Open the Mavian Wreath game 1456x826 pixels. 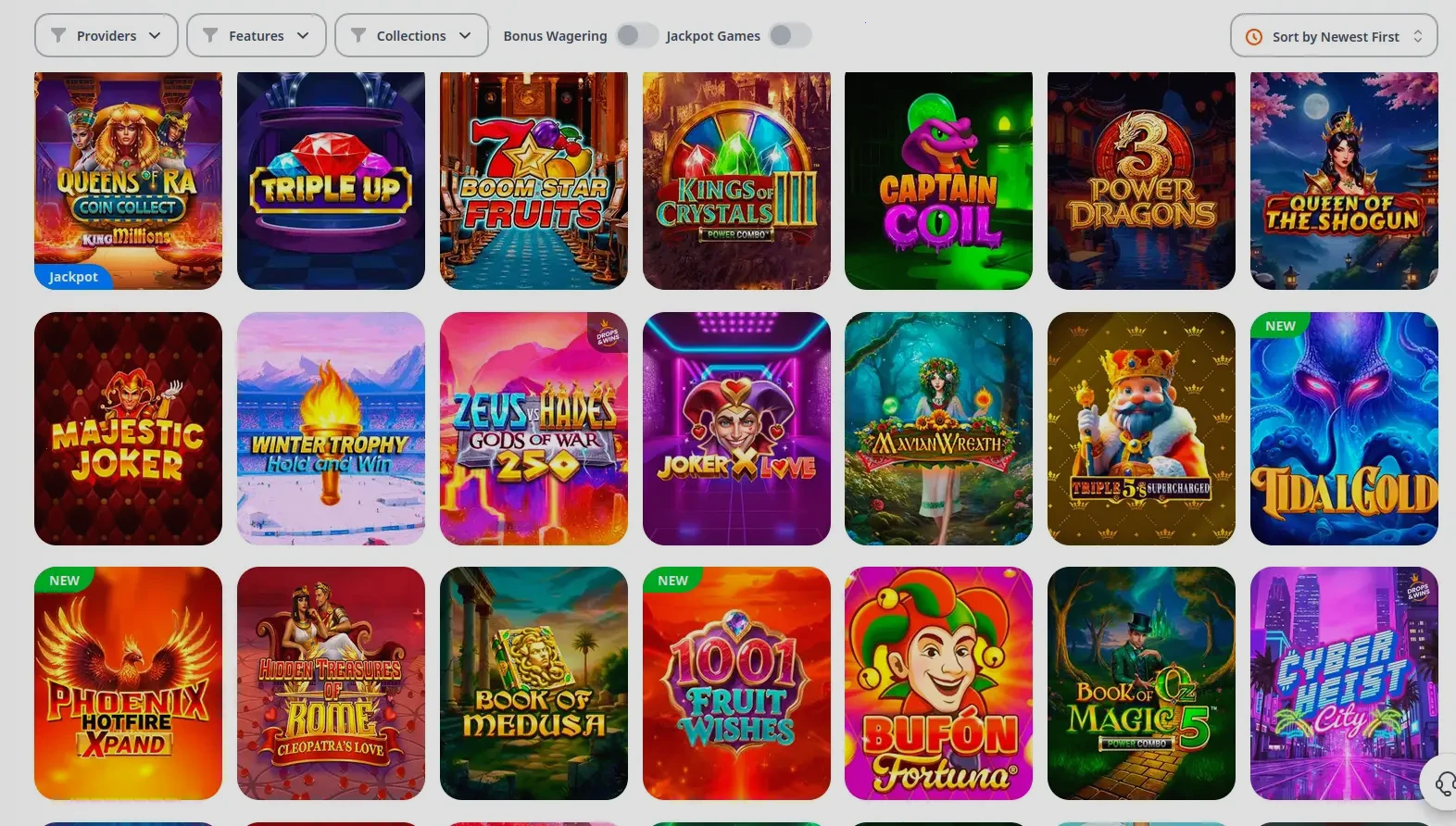pyautogui.click(x=938, y=429)
